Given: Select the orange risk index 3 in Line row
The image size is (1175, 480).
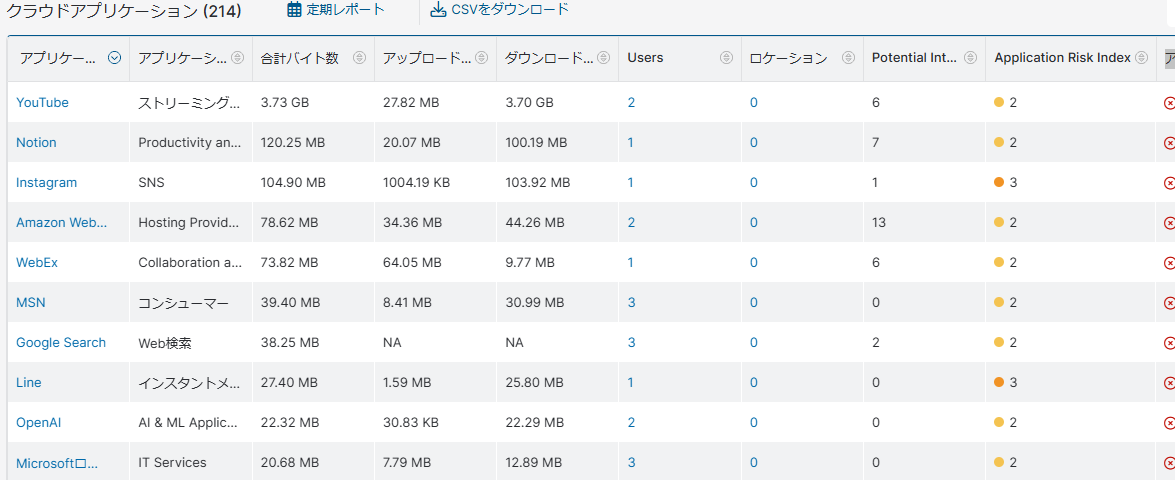Looking at the screenshot, I should point(1005,383).
